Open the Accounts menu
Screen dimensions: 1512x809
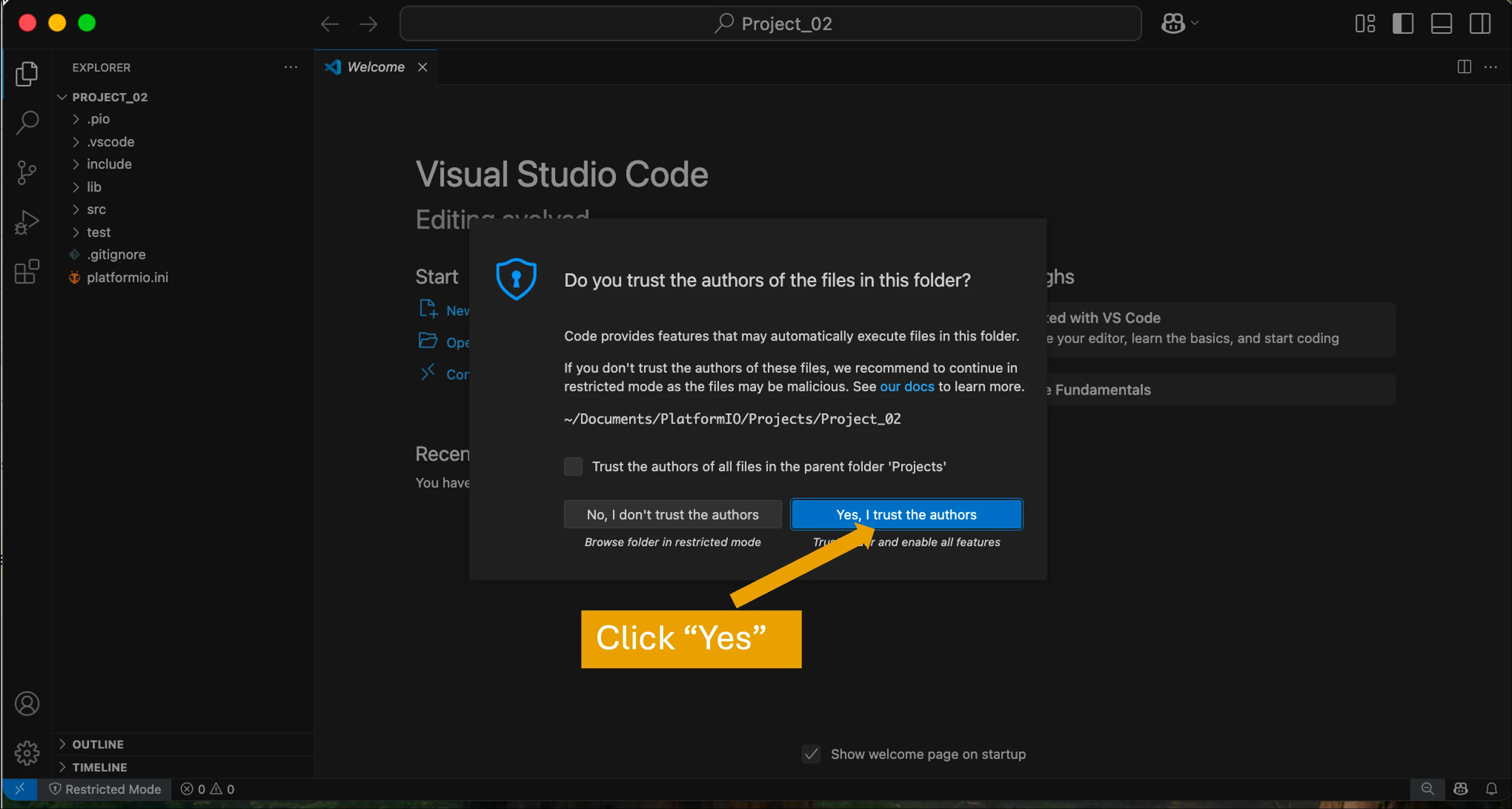point(27,703)
